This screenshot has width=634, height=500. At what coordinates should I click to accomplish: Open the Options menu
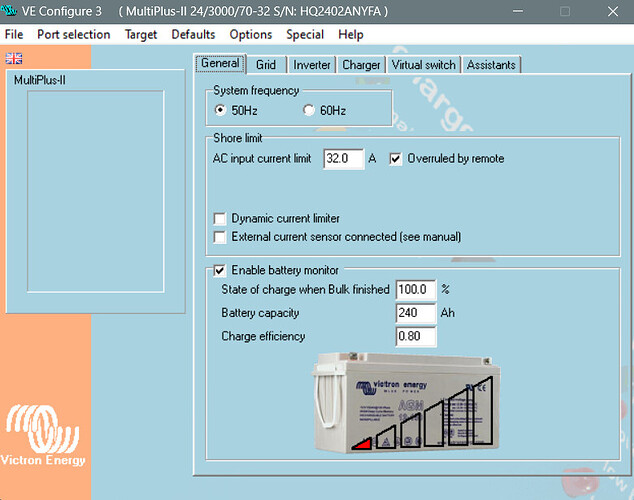click(x=251, y=34)
